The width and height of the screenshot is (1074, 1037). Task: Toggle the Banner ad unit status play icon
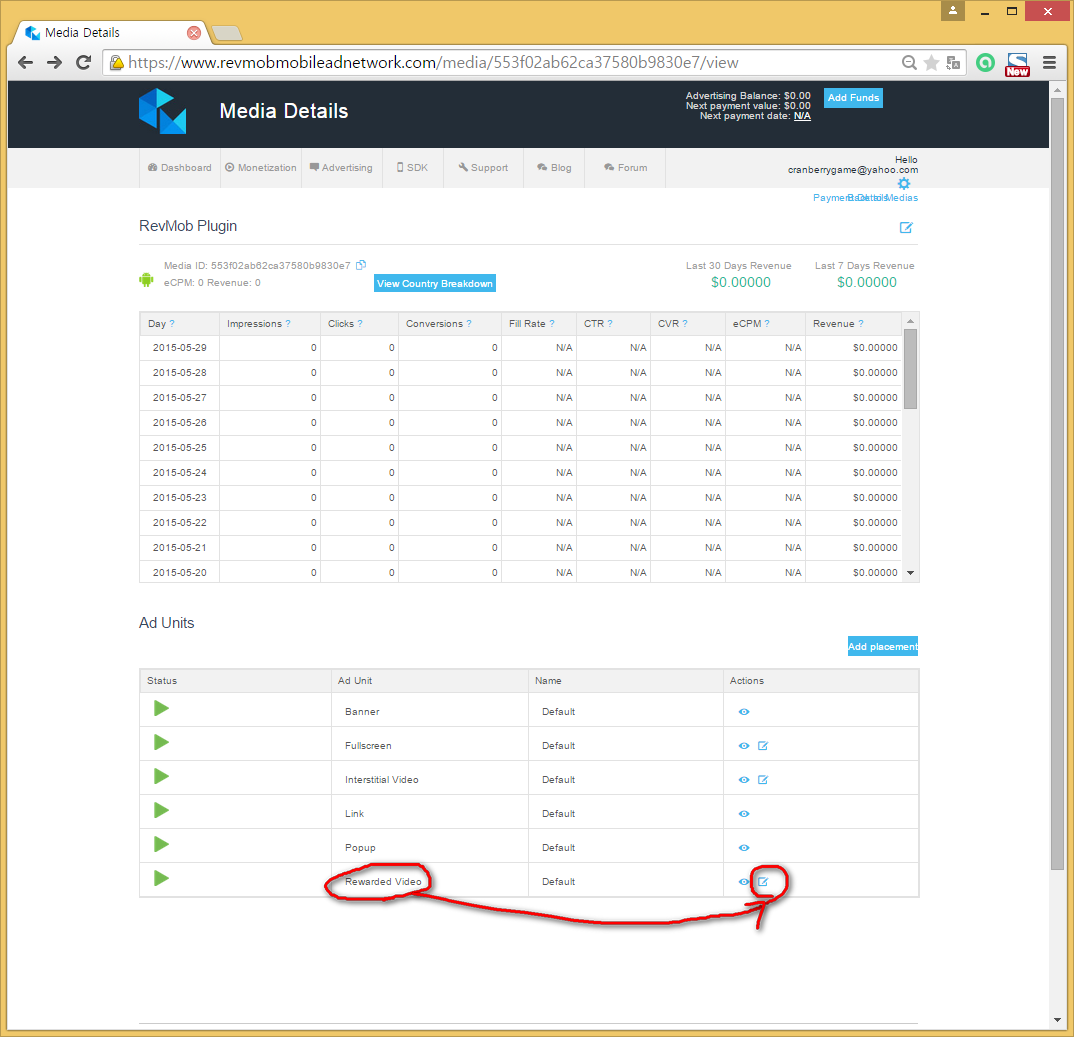[161, 708]
